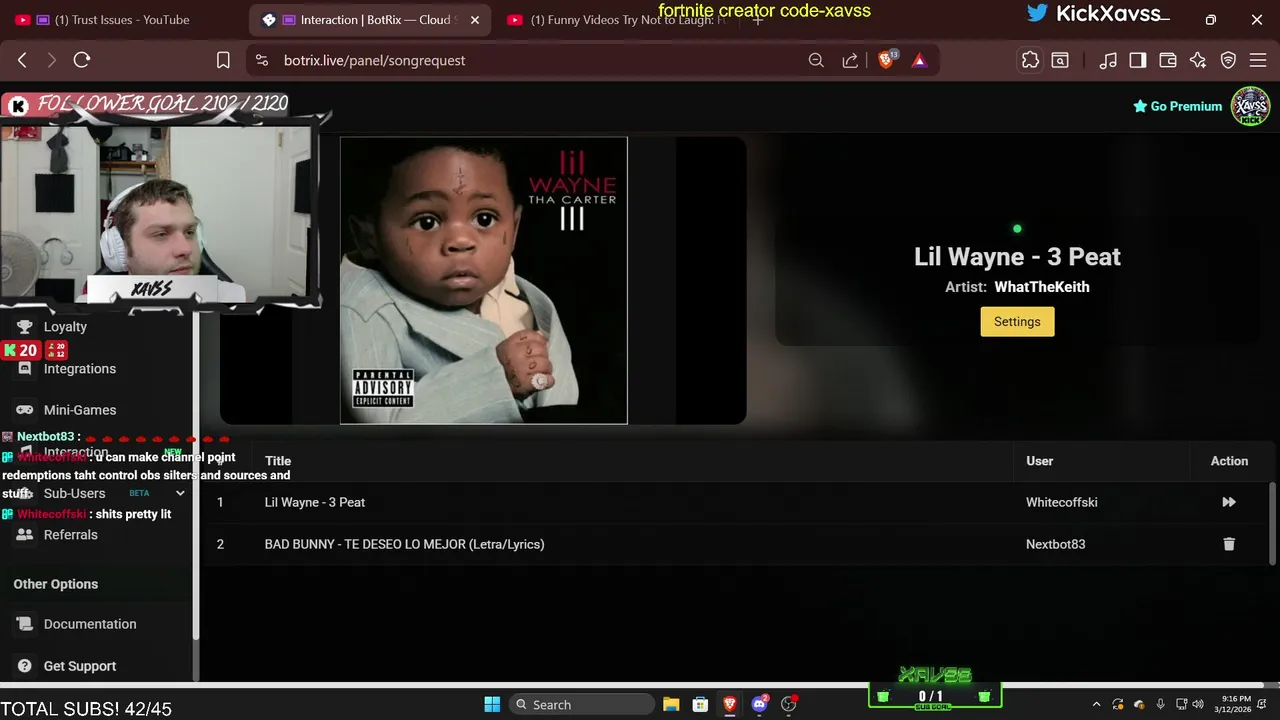
Task: Click the Action column header
Action: tap(1229, 461)
